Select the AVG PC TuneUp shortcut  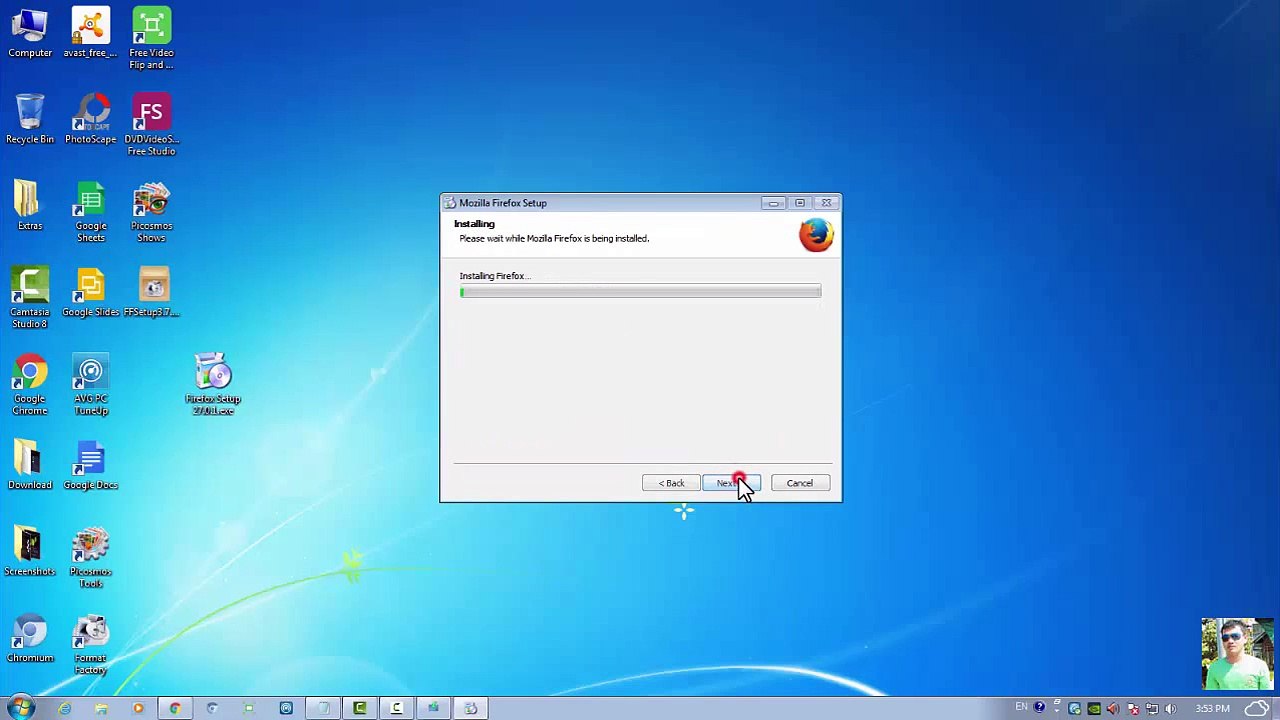[90, 385]
